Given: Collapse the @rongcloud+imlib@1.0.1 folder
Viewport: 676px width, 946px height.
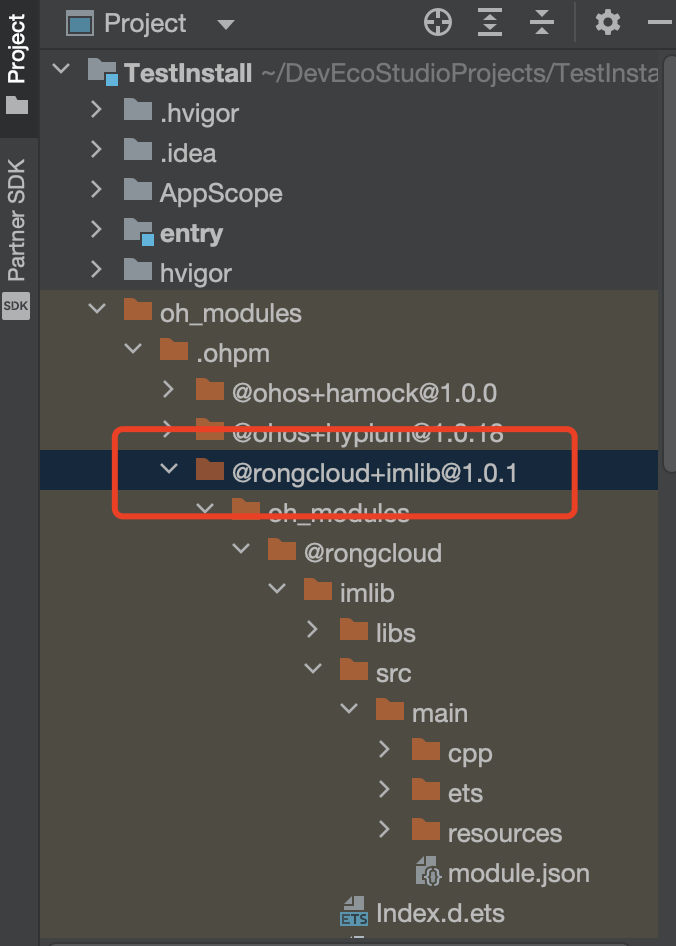Looking at the screenshot, I should [169, 468].
